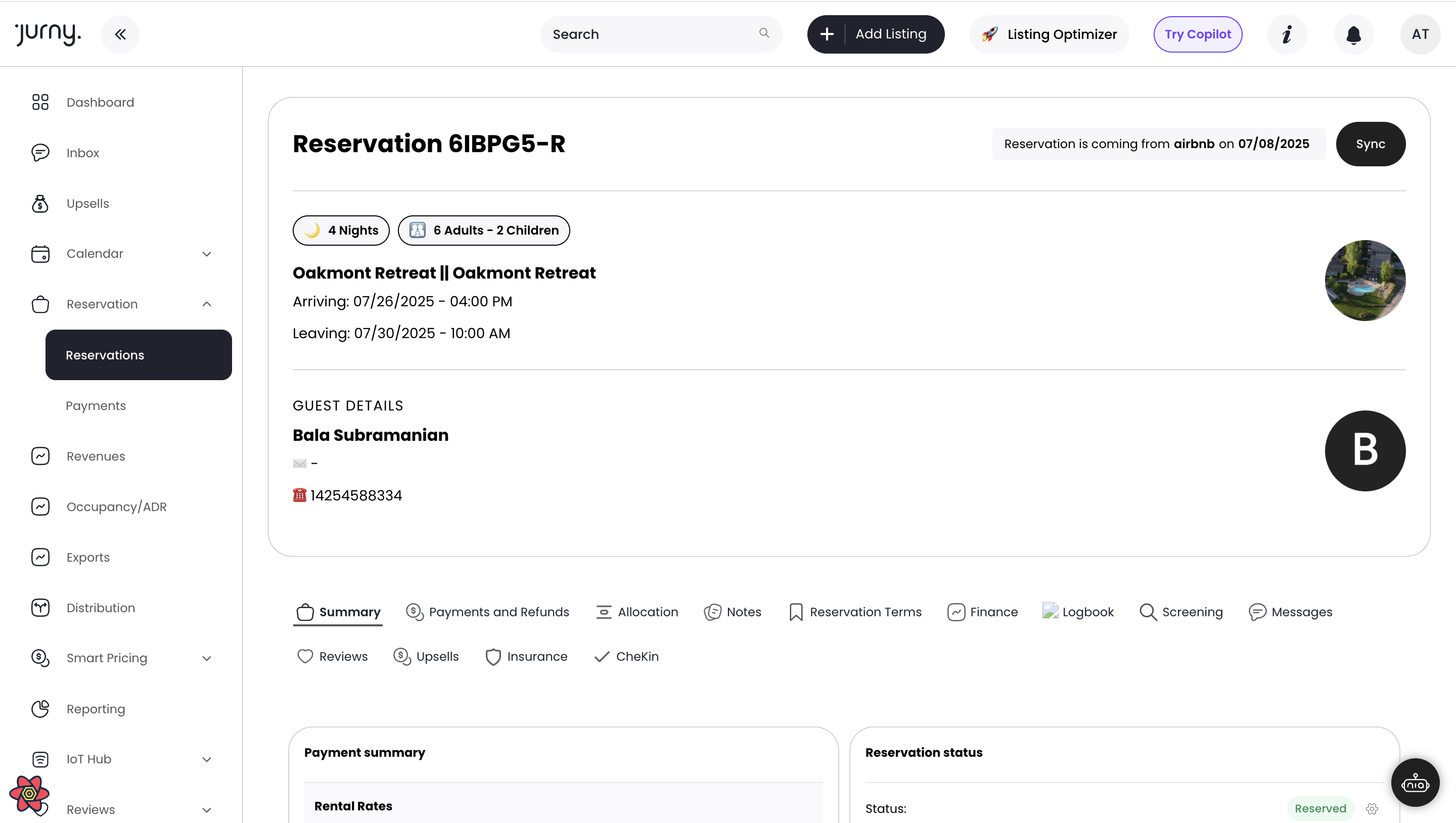This screenshot has height=823, width=1456.
Task: Expand the Calendar menu chevron
Action: [x=207, y=254]
